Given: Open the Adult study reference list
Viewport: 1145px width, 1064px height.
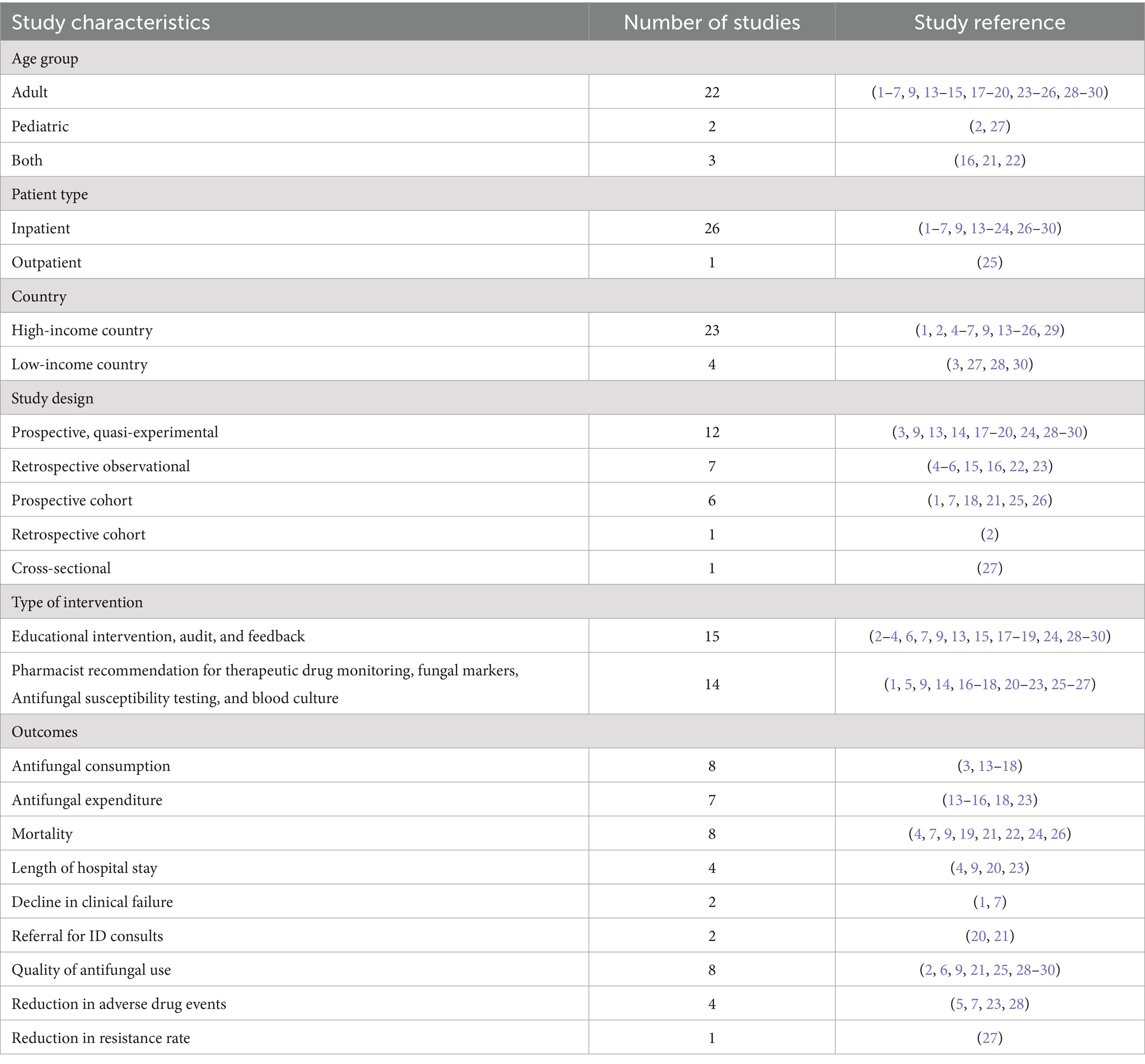Looking at the screenshot, I should pyautogui.click(x=989, y=92).
